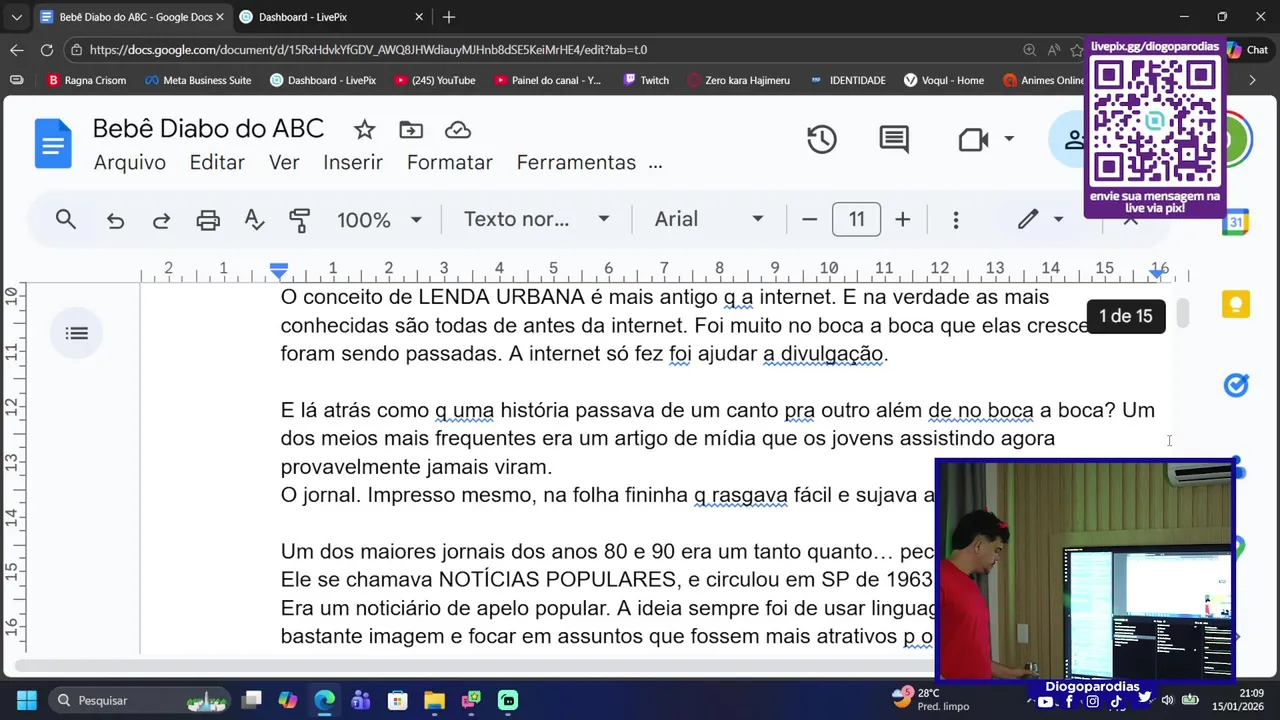
Task: Open the Texto normal style dropdown
Action: (x=536, y=220)
